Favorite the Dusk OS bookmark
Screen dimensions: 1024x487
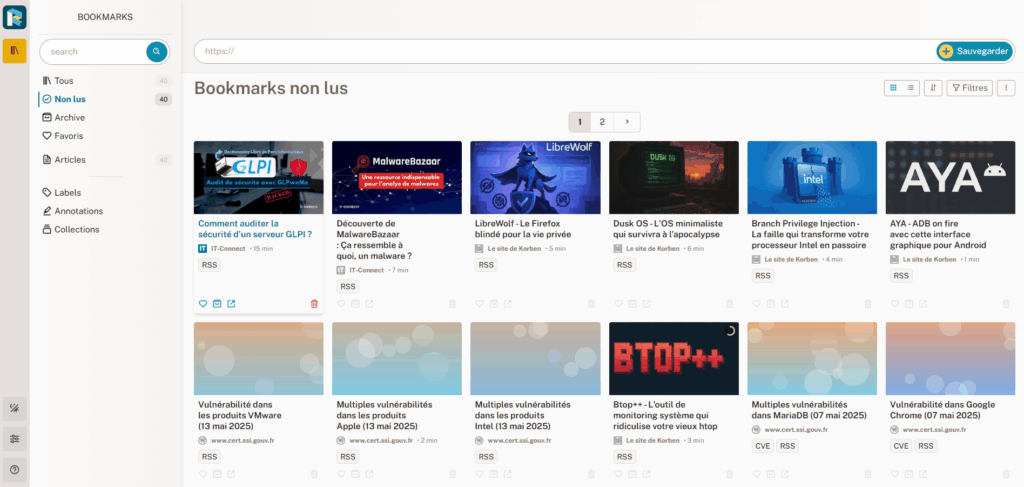(618, 304)
